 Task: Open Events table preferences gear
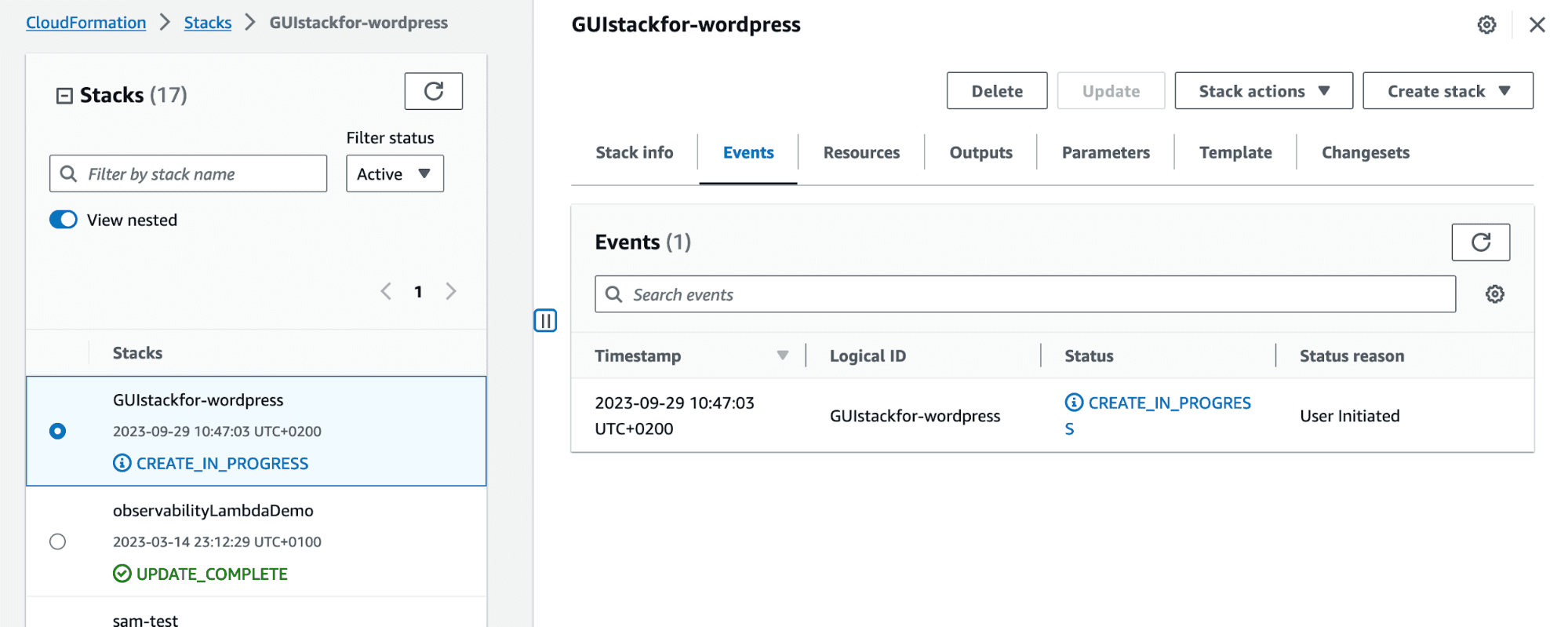click(1495, 294)
